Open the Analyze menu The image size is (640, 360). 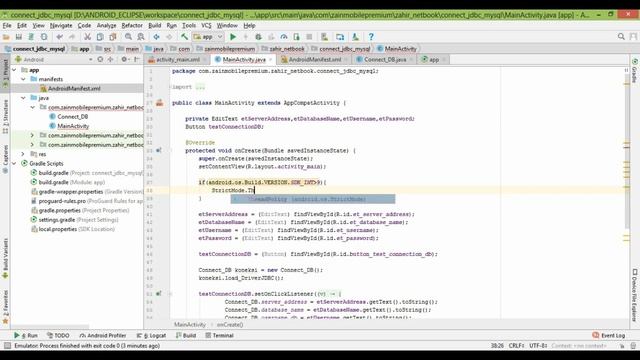click(106, 25)
